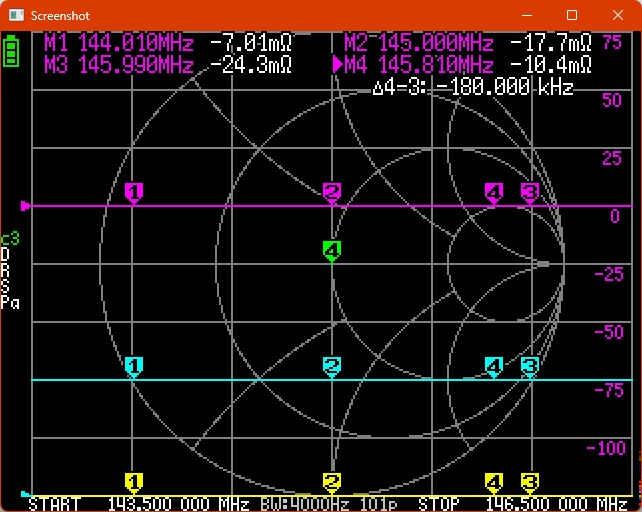Select magenta marker 3 on the trace
Viewport: 642px width, 512px height.
pos(530,192)
